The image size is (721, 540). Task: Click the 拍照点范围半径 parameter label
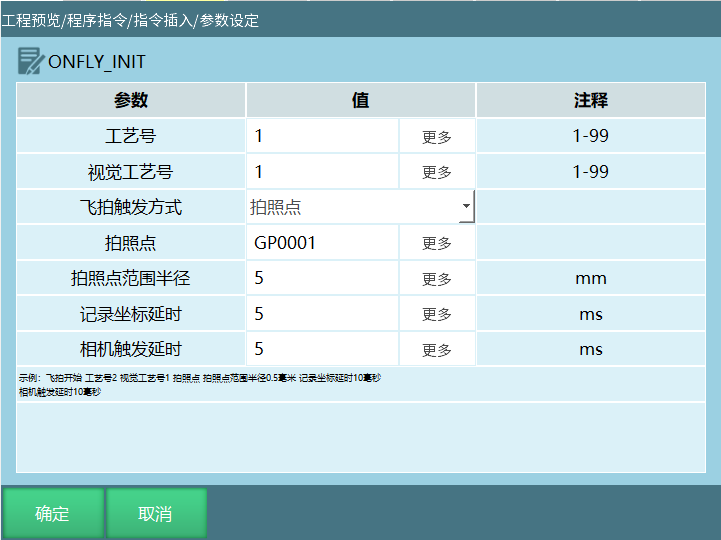click(x=131, y=278)
